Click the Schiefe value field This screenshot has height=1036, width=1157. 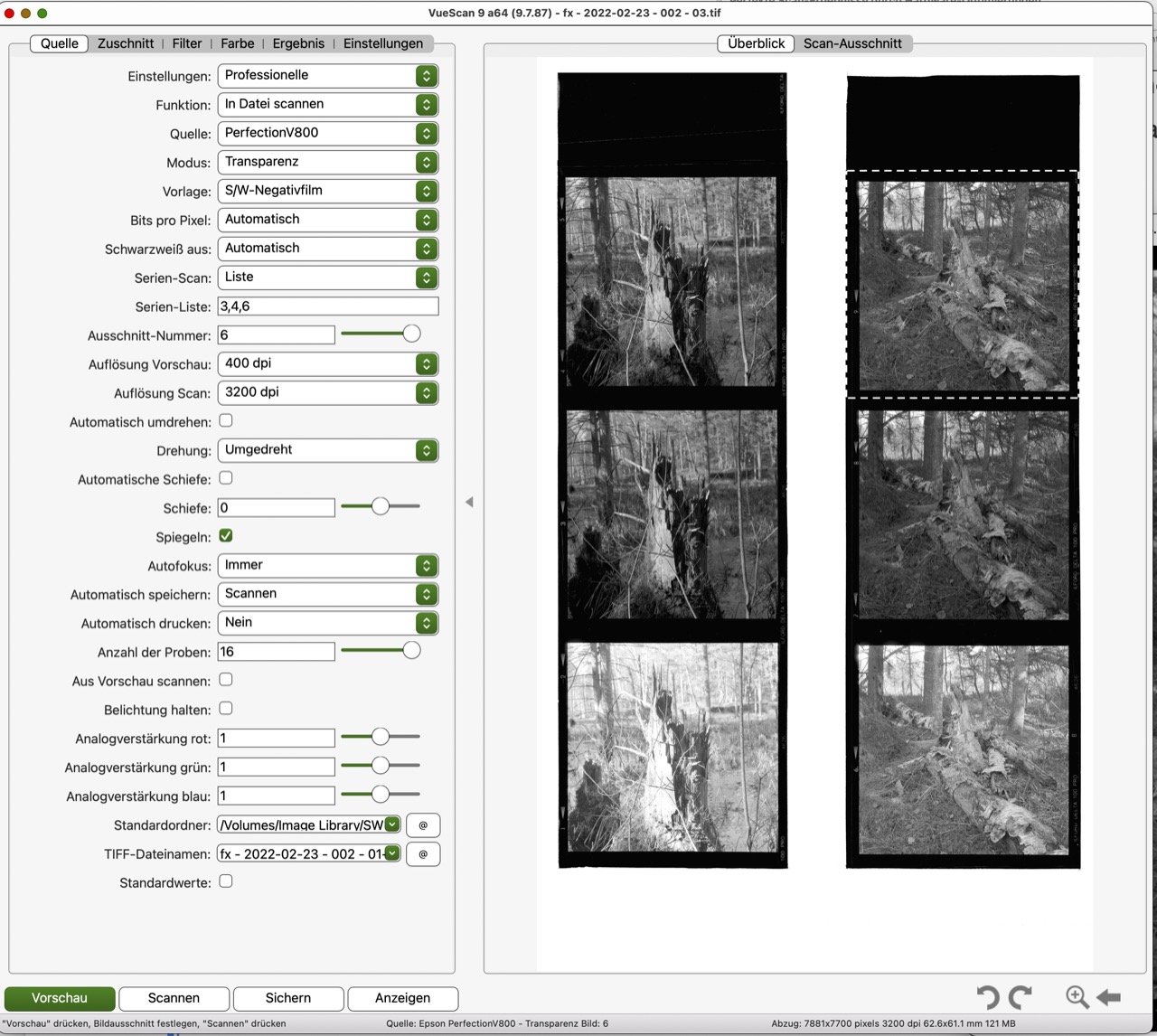(276, 508)
